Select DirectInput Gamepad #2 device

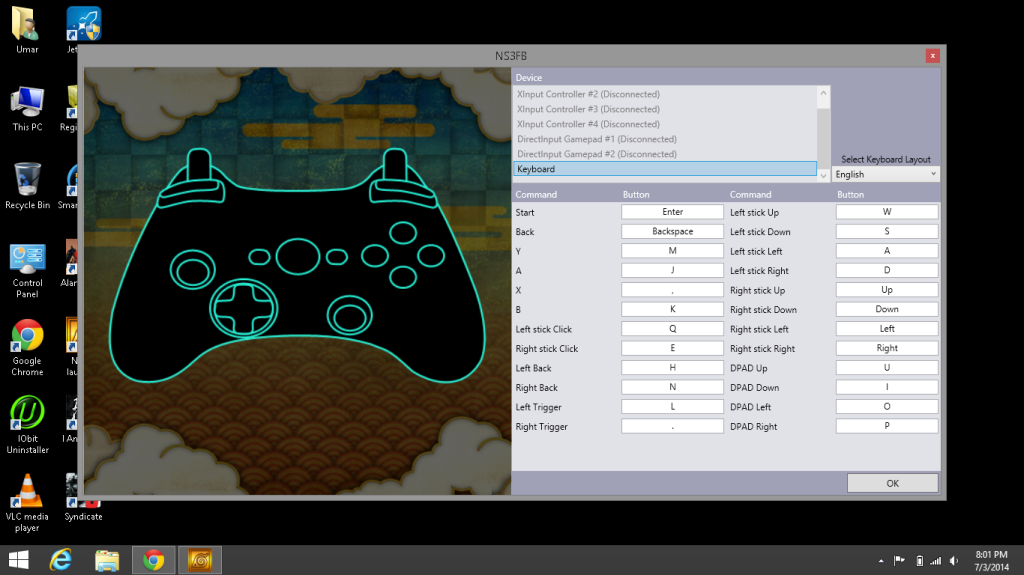(x=665, y=154)
